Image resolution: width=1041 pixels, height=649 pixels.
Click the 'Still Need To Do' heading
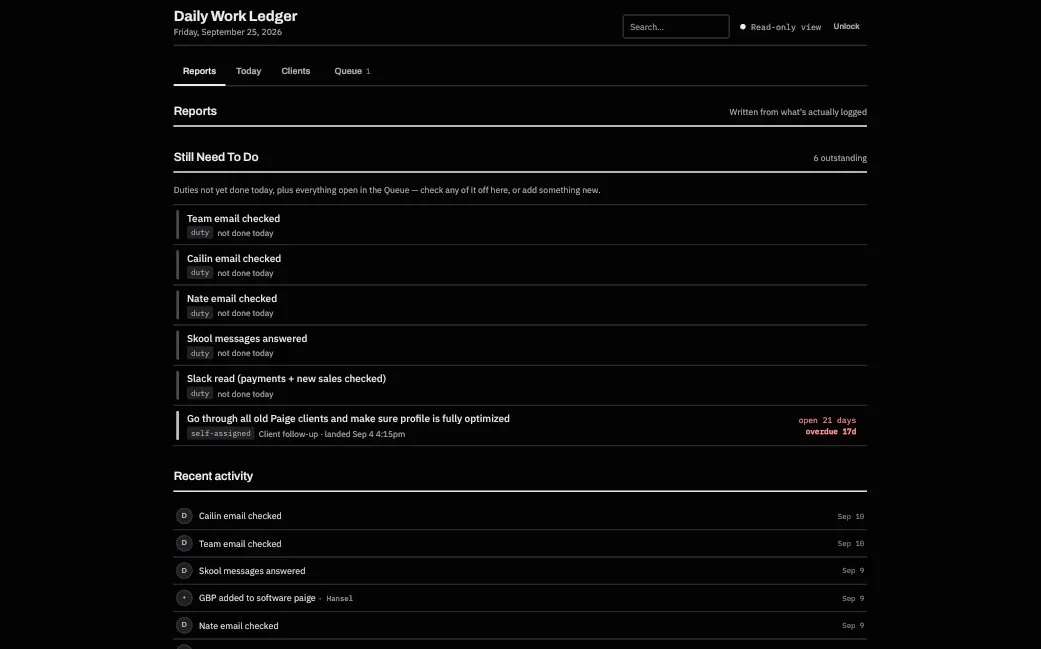tap(216, 157)
